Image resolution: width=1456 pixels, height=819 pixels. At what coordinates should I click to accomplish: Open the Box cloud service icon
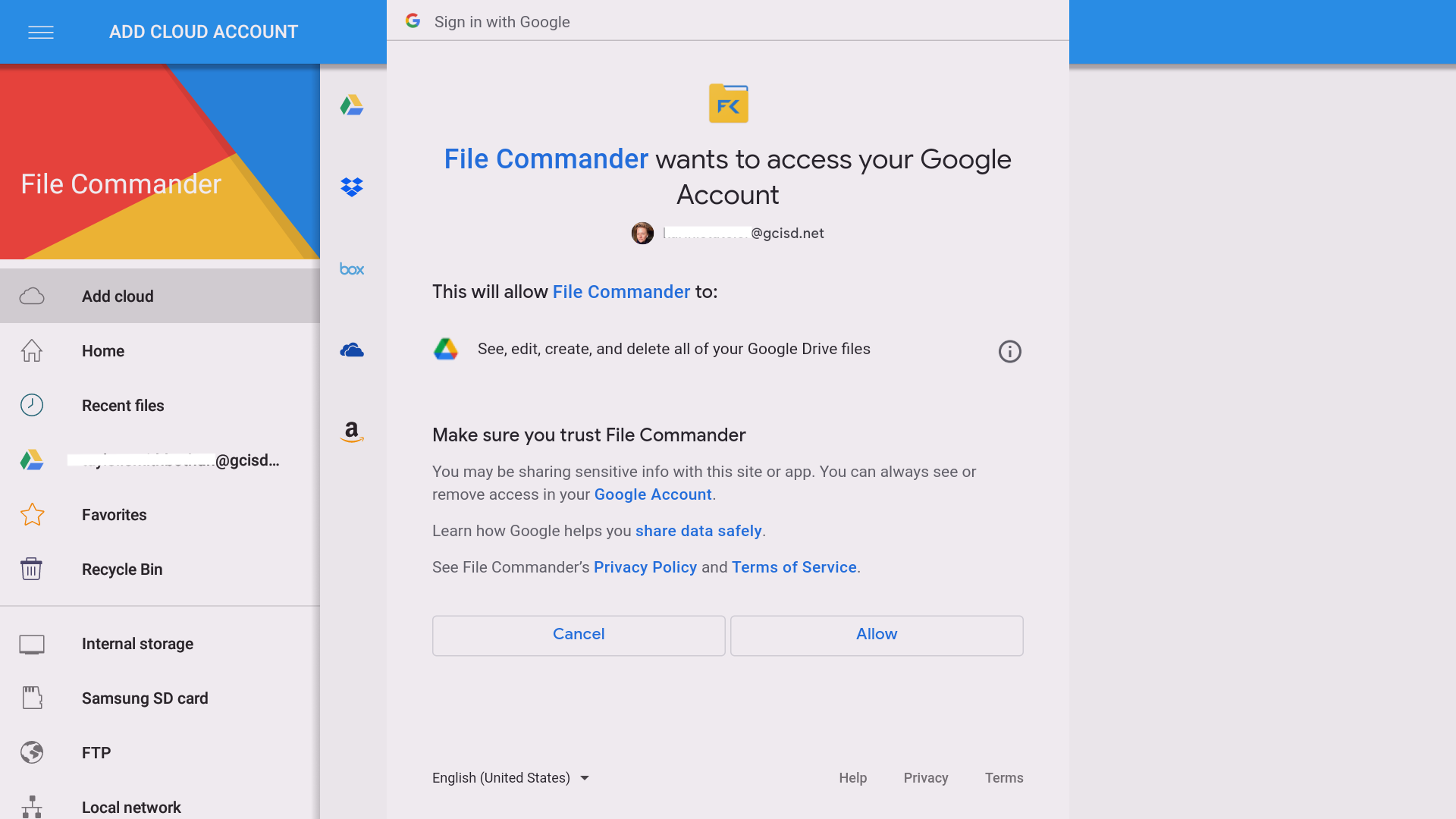point(351,269)
